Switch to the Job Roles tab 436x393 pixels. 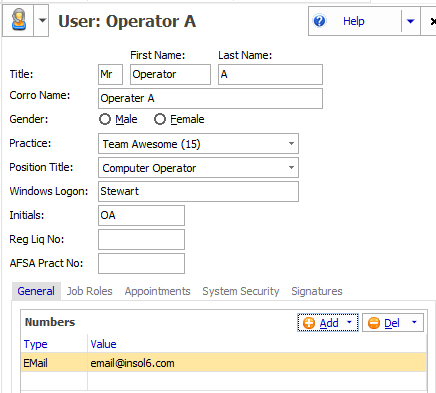[90, 291]
